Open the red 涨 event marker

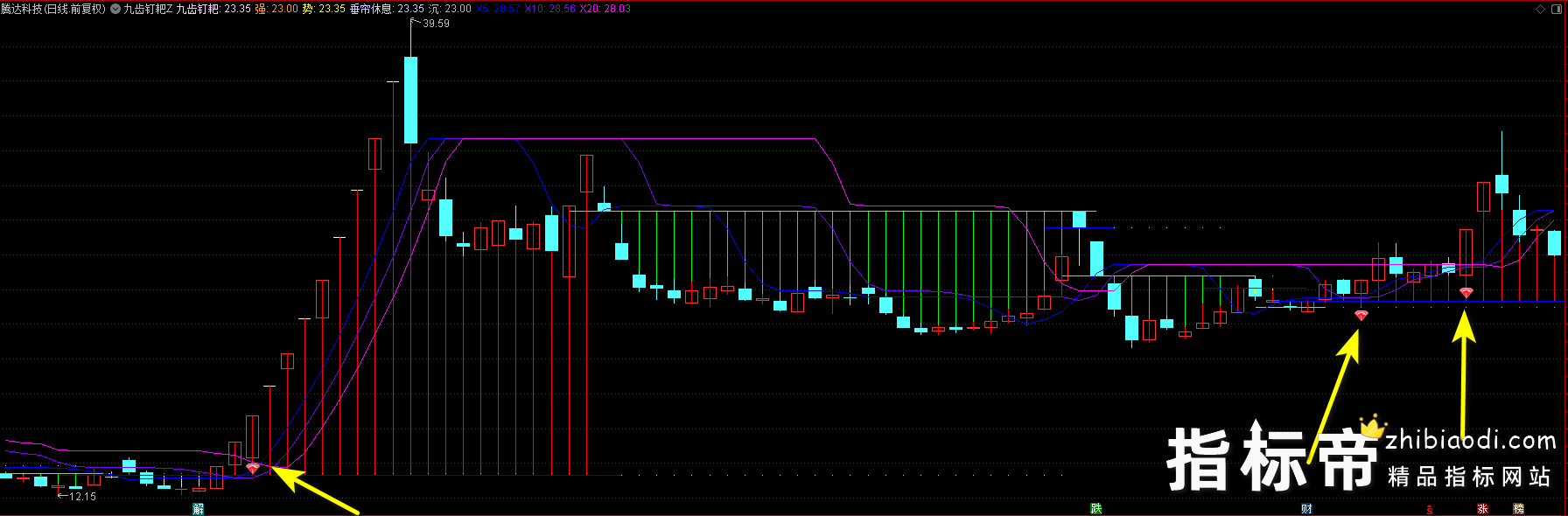pyautogui.click(x=1482, y=509)
